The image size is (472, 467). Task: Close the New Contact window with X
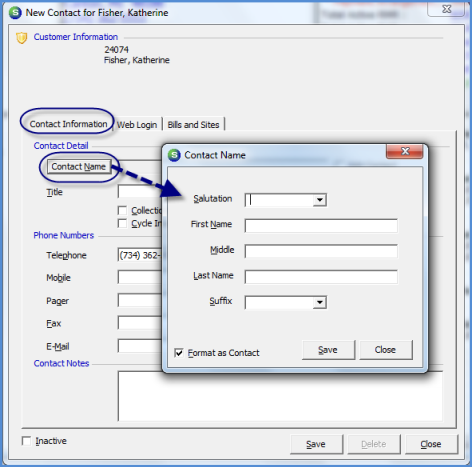click(x=446, y=9)
